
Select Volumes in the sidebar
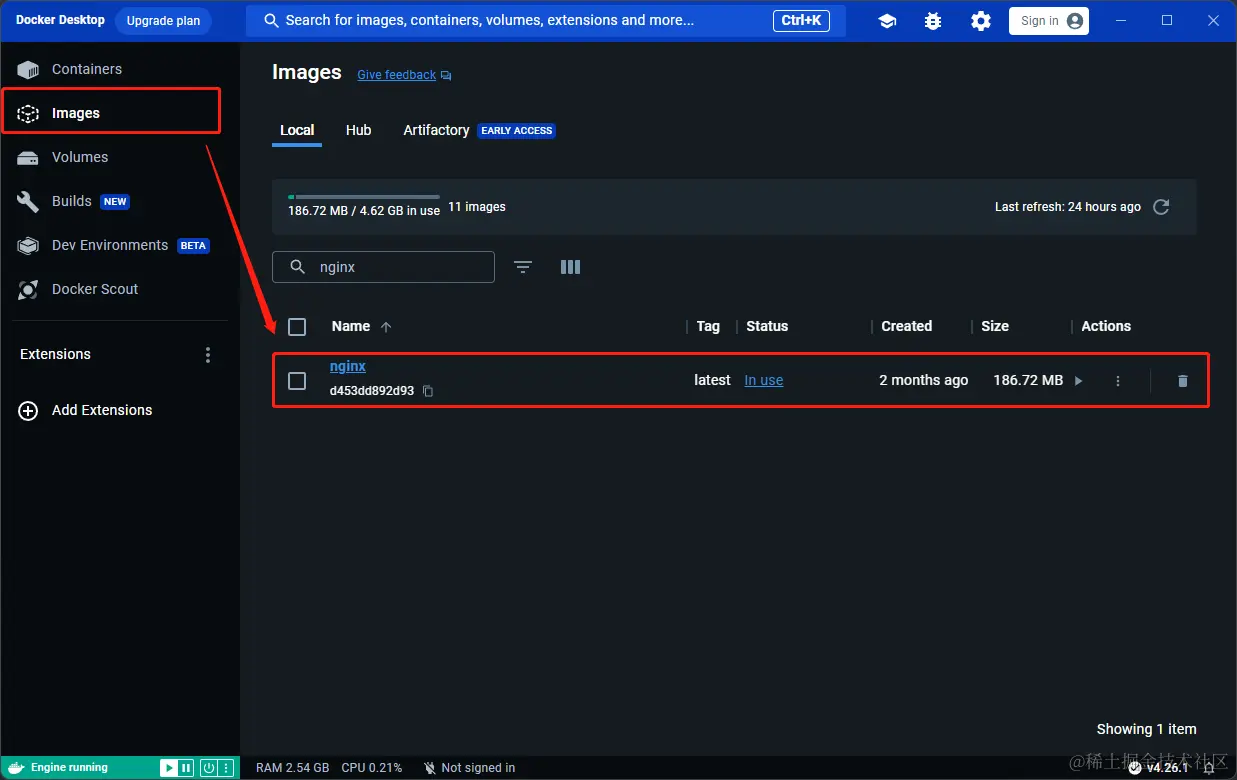[x=80, y=157]
